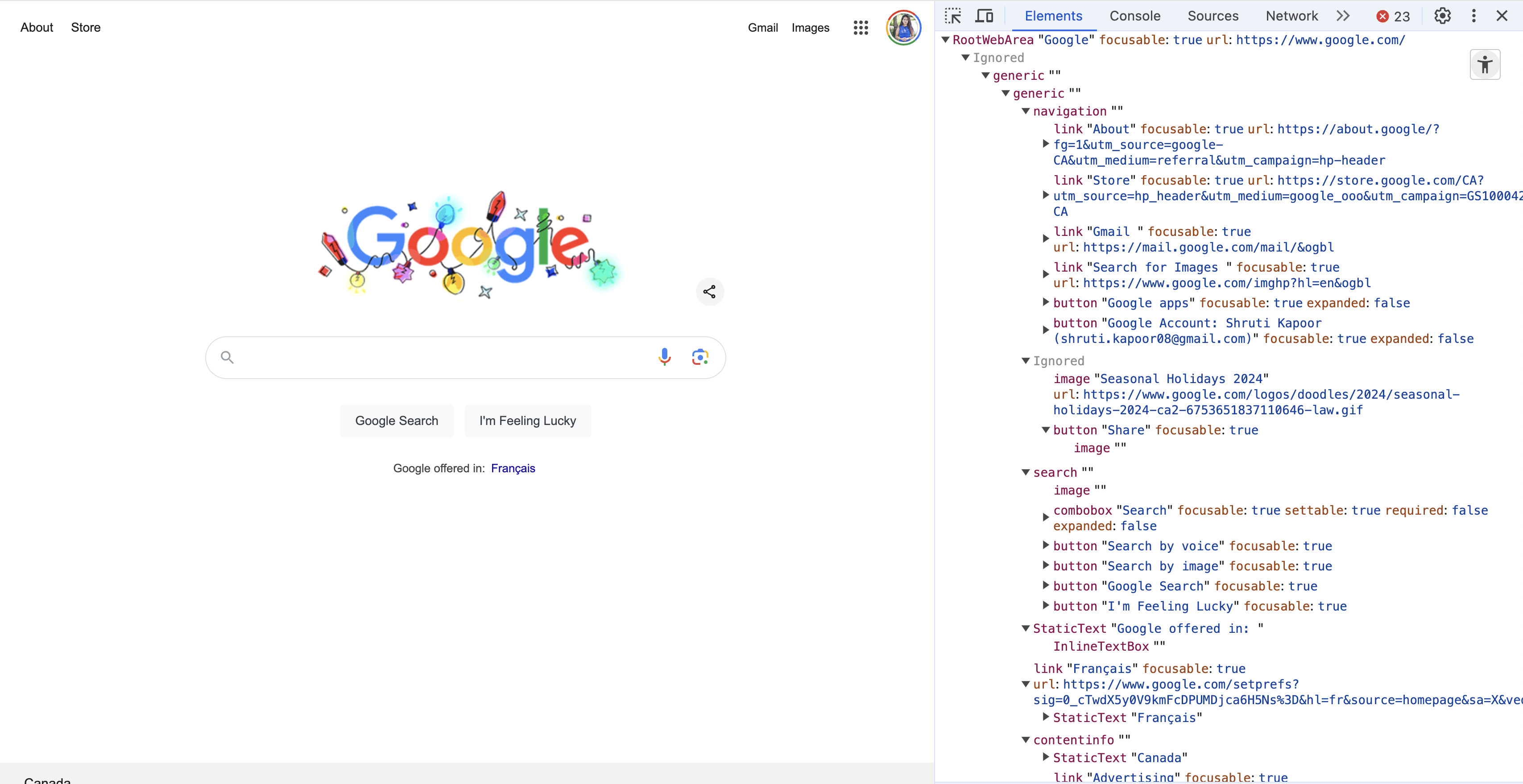Collapse the generic node containing navigation
Image resolution: width=1523 pixels, height=784 pixels.
coord(1006,93)
